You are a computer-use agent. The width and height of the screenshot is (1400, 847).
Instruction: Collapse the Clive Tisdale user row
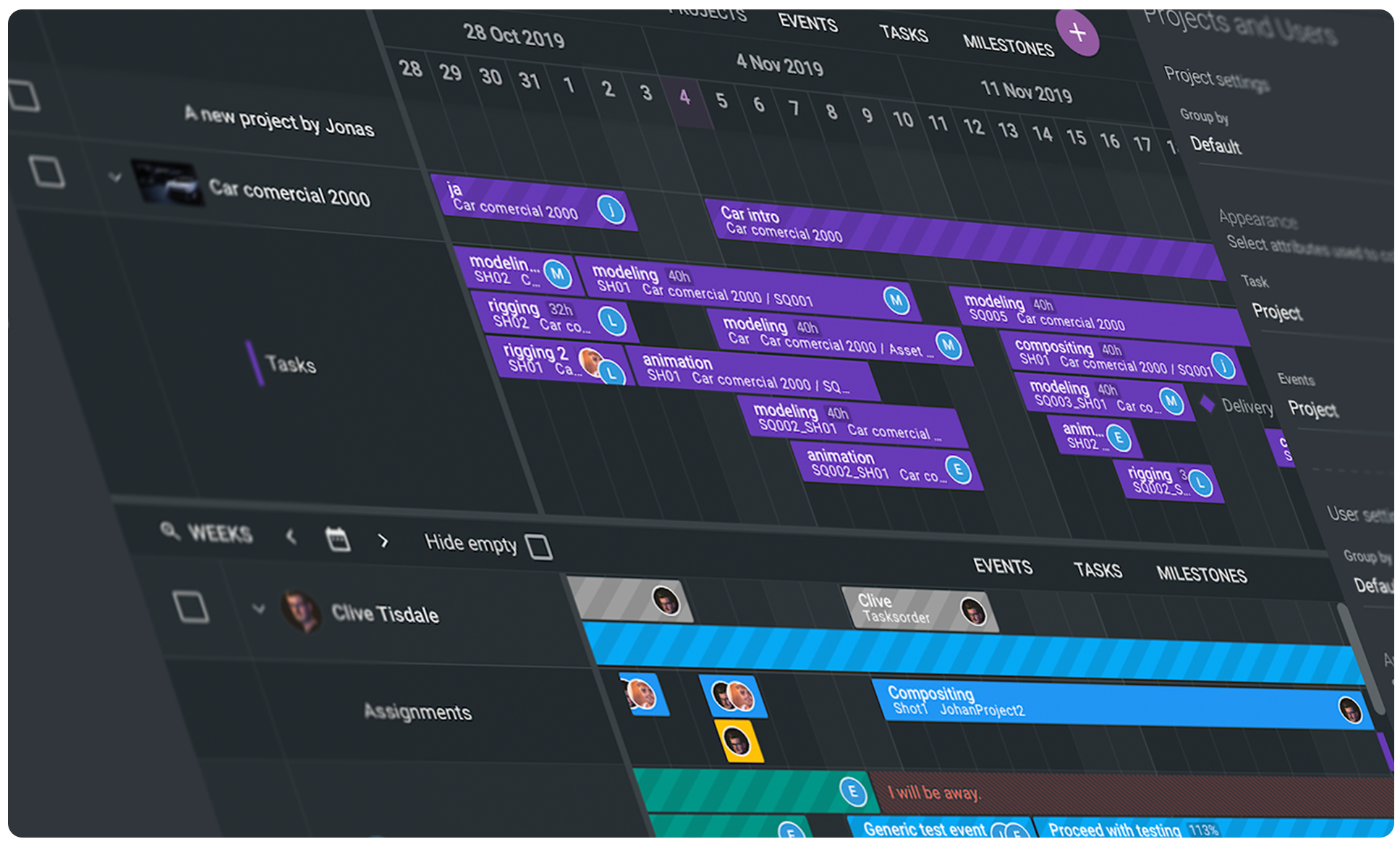point(258,609)
